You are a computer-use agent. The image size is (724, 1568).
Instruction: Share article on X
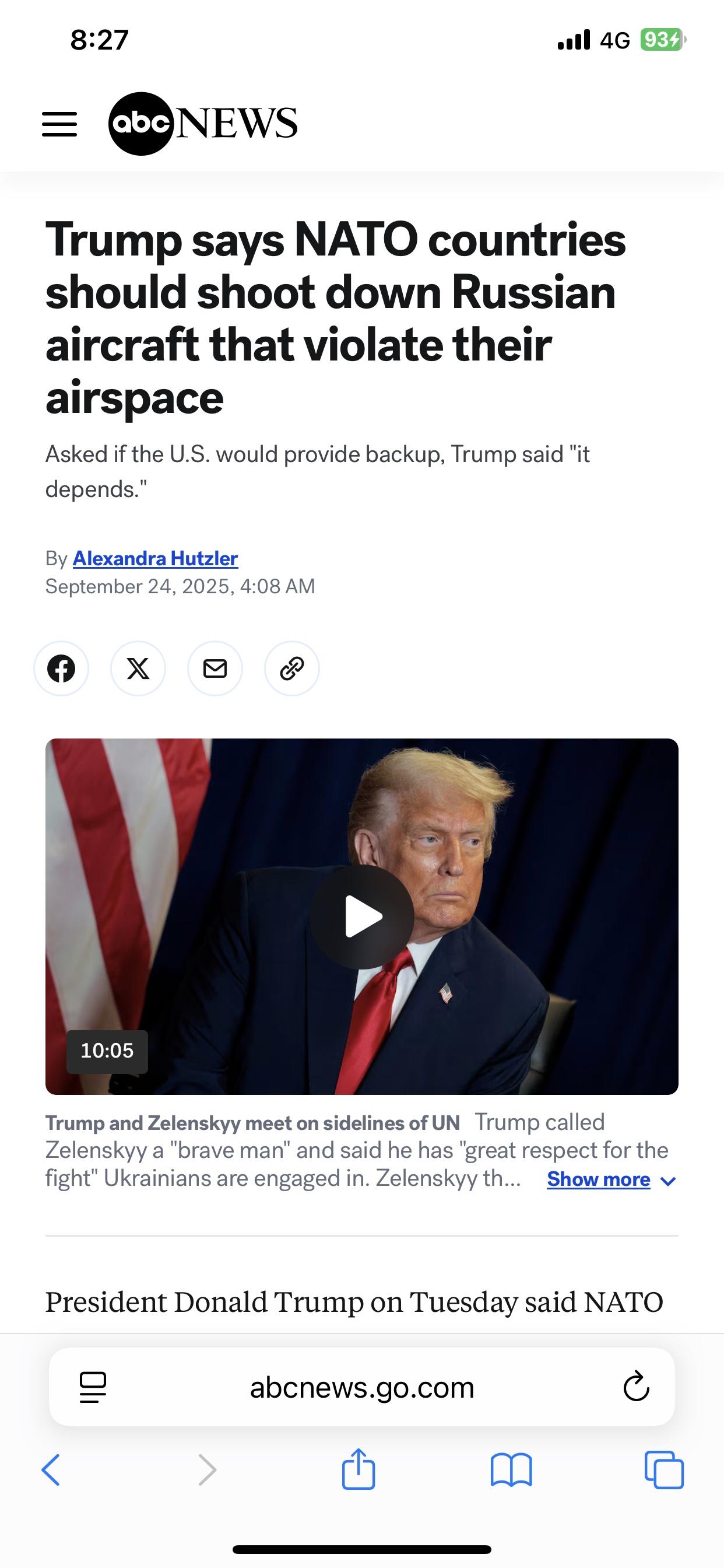tap(138, 668)
